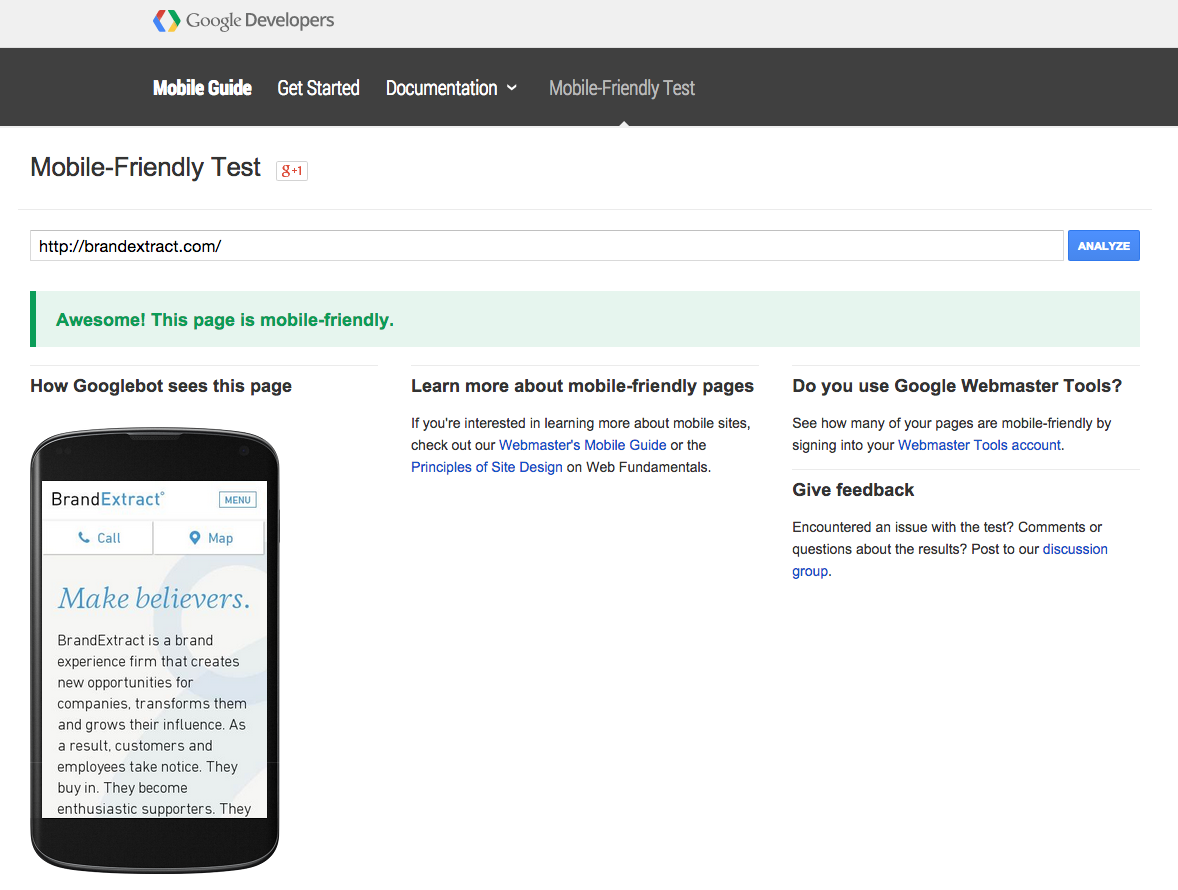Click the MENU button in the phone preview
Viewport: 1178px width, 890px height.
pos(237,498)
